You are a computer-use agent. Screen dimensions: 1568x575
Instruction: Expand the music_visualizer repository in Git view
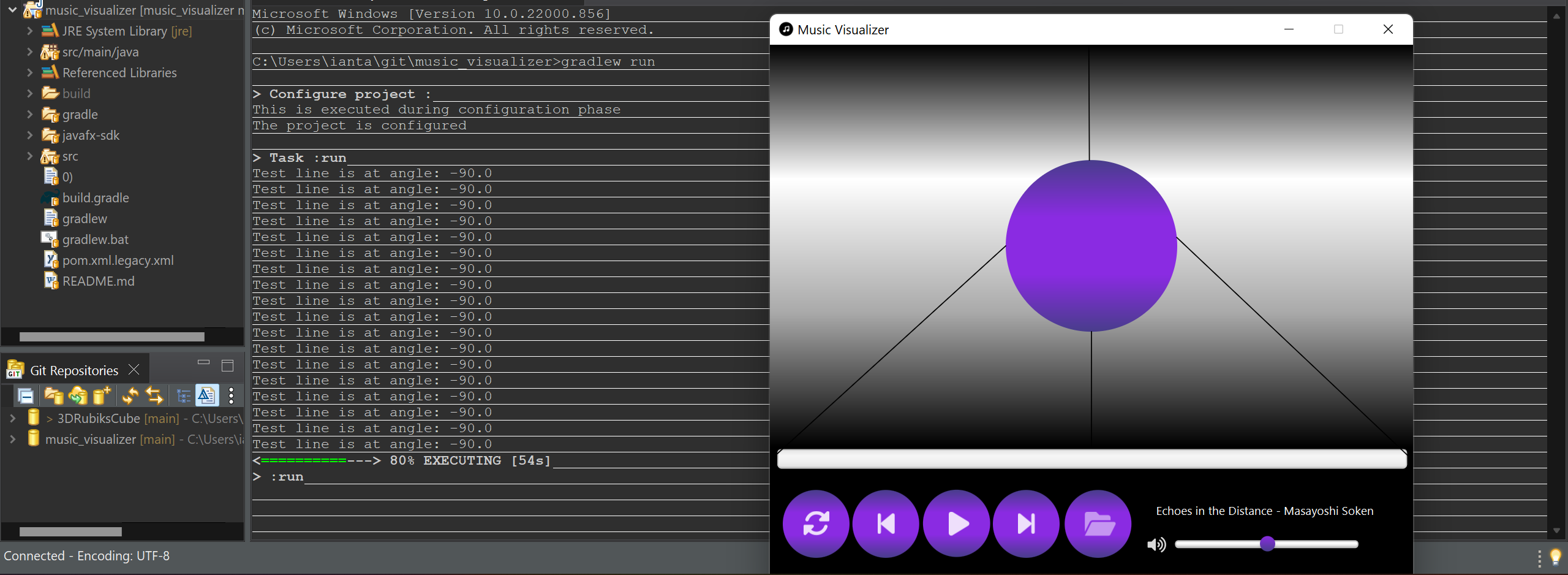click(x=12, y=439)
